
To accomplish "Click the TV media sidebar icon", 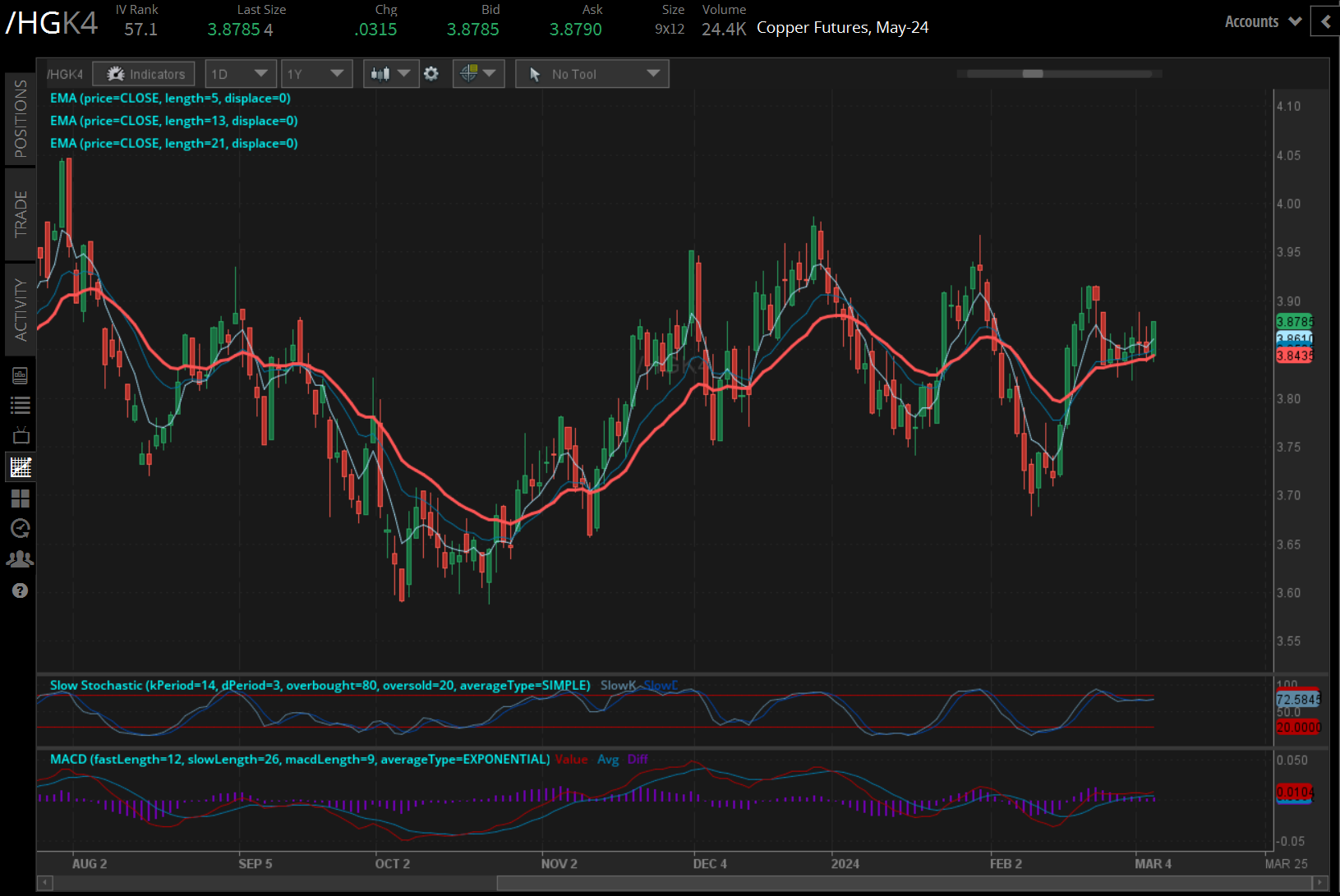I will [21, 436].
